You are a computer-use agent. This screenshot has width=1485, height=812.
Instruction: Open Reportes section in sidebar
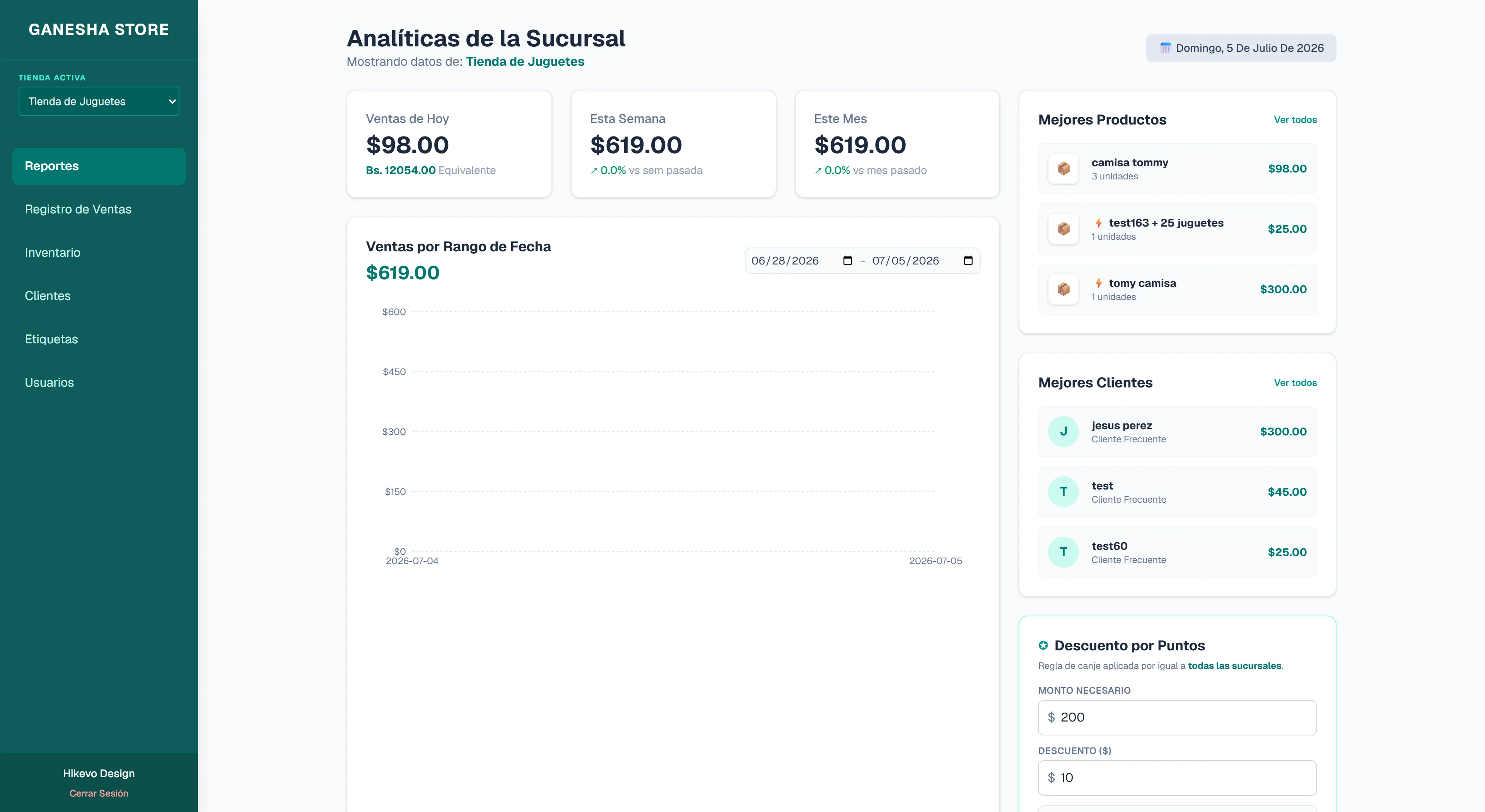(x=99, y=166)
